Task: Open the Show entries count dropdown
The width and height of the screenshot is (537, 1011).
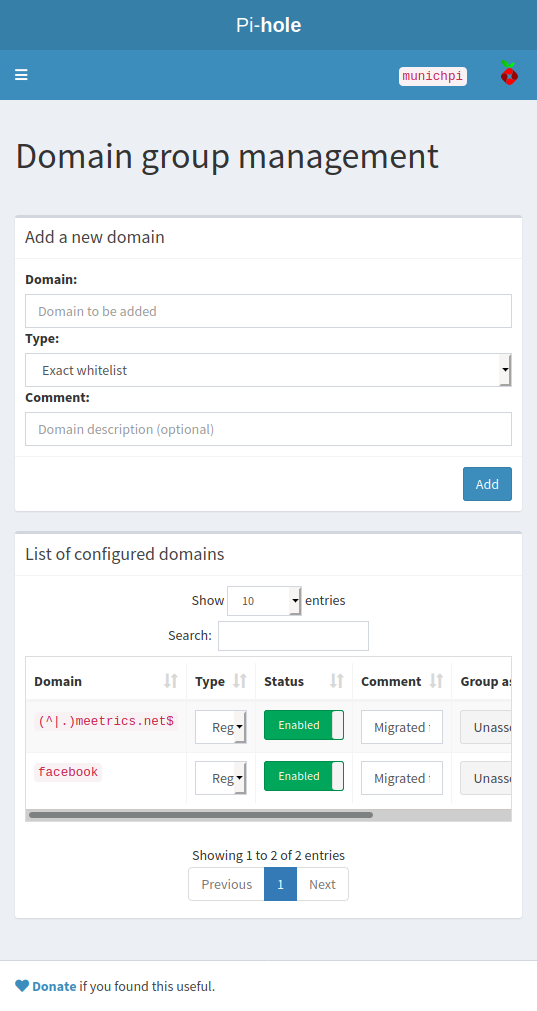Action: click(x=264, y=600)
